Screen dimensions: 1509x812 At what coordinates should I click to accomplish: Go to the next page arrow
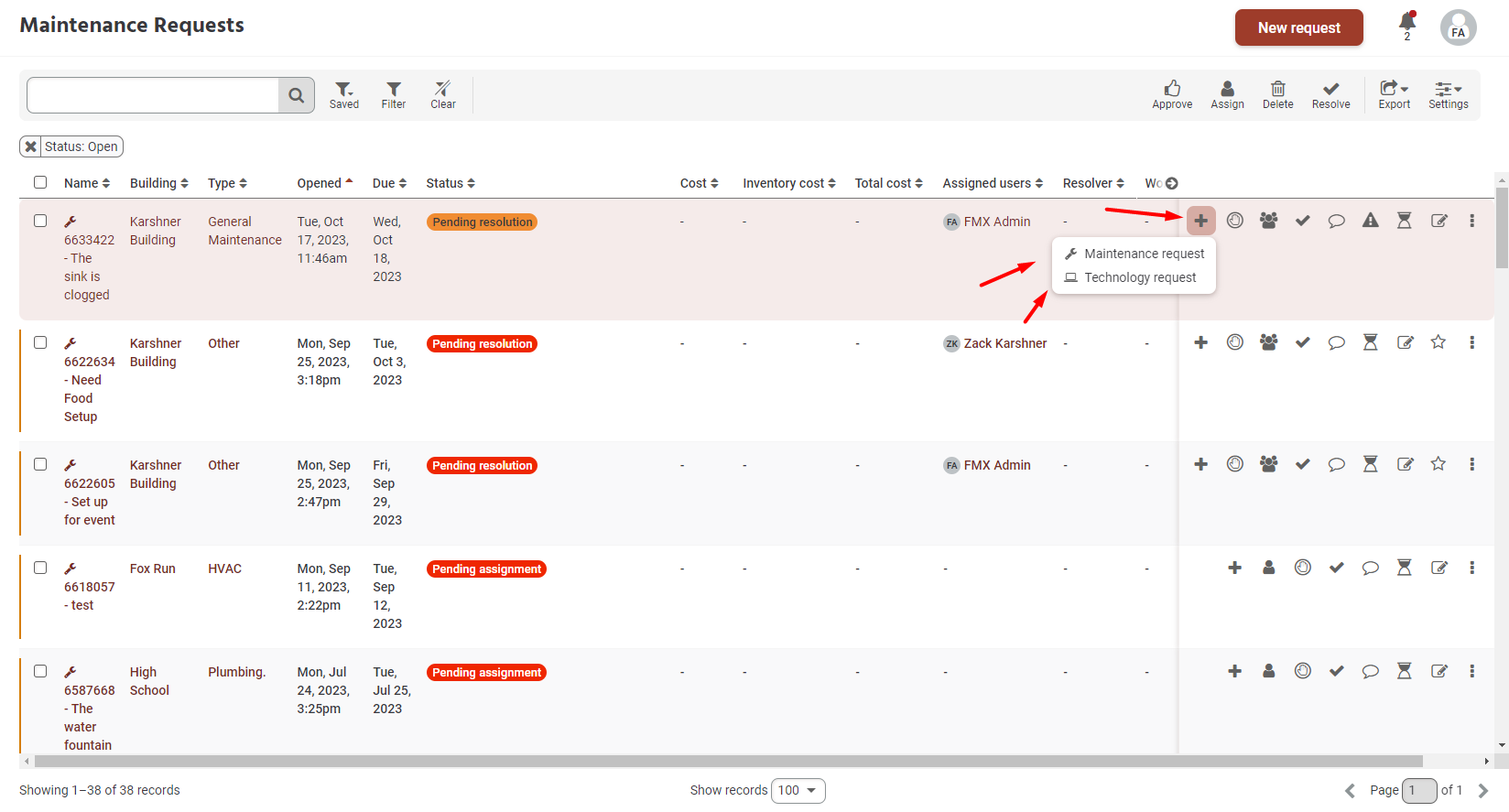[1482, 791]
